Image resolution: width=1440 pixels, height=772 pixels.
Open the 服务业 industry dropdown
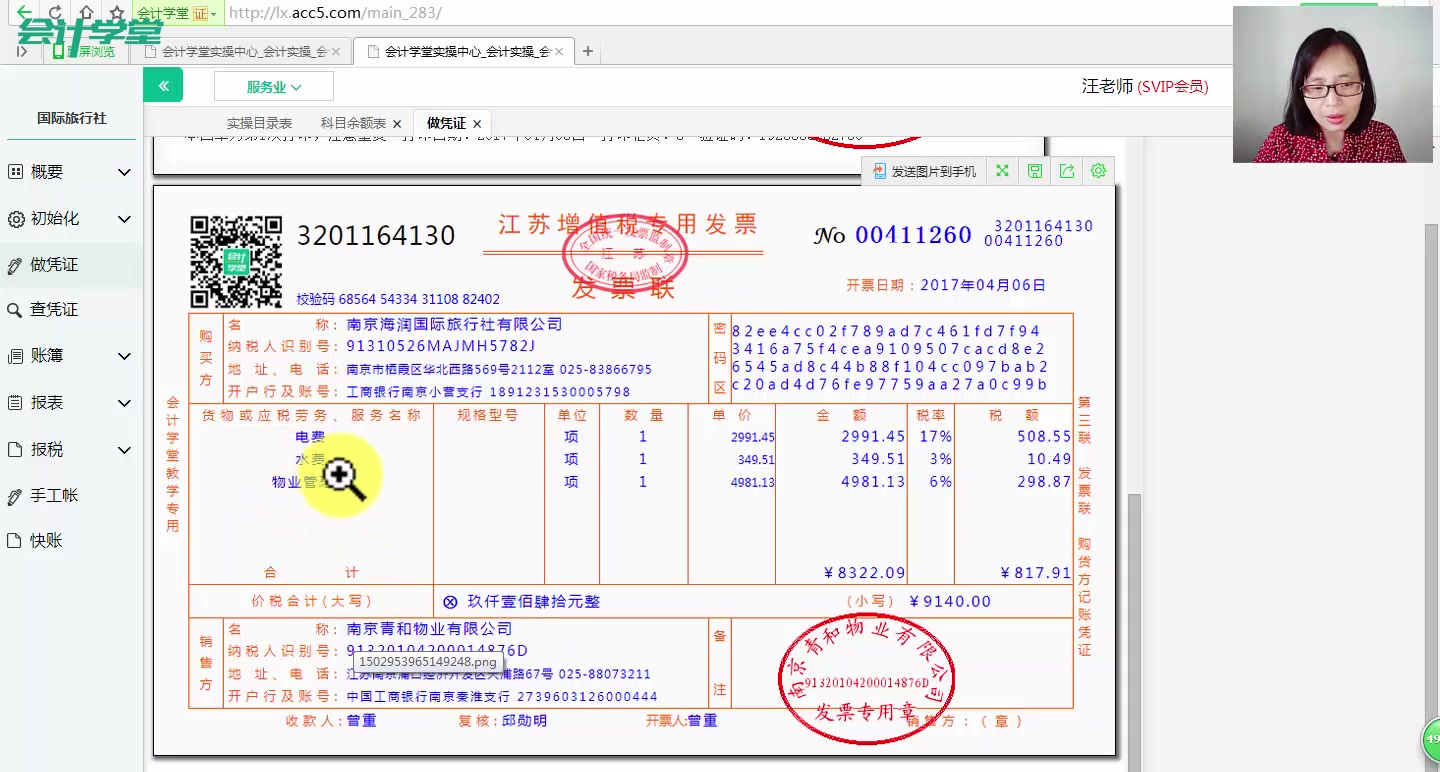tap(273, 86)
